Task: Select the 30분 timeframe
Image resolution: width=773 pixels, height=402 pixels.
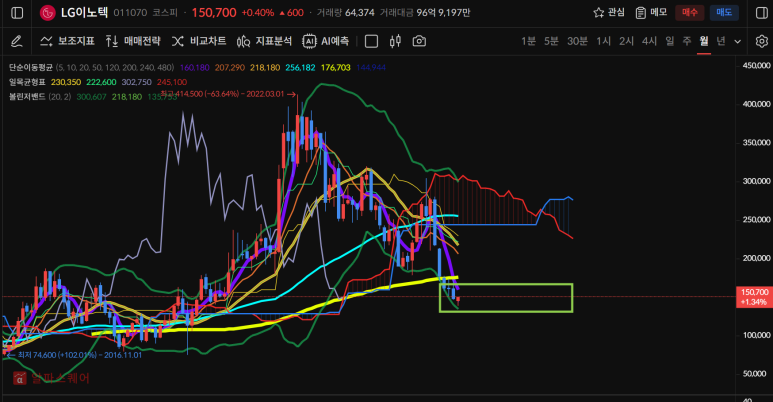Action: (577, 41)
